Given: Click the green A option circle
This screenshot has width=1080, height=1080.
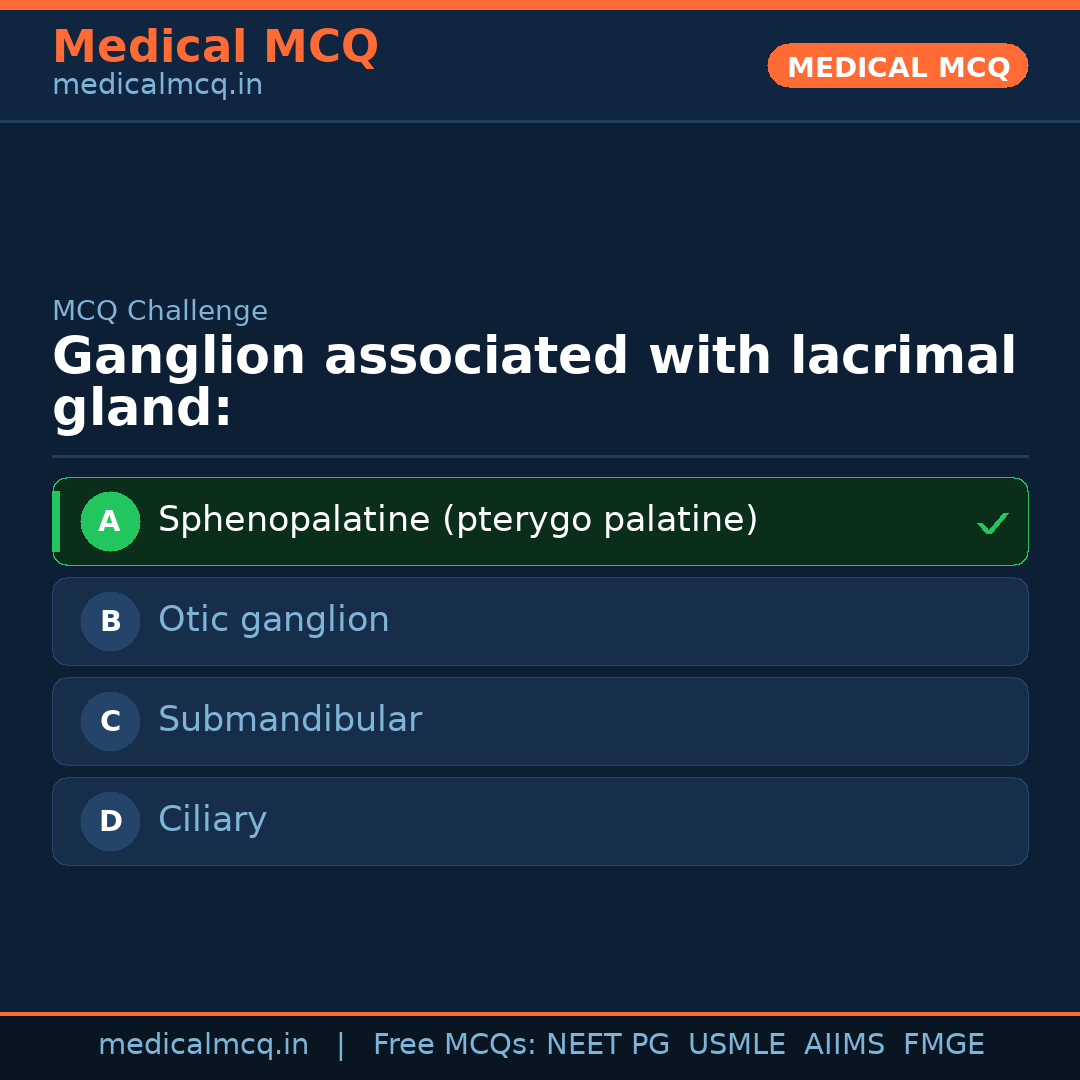Looking at the screenshot, I should (x=110, y=521).
